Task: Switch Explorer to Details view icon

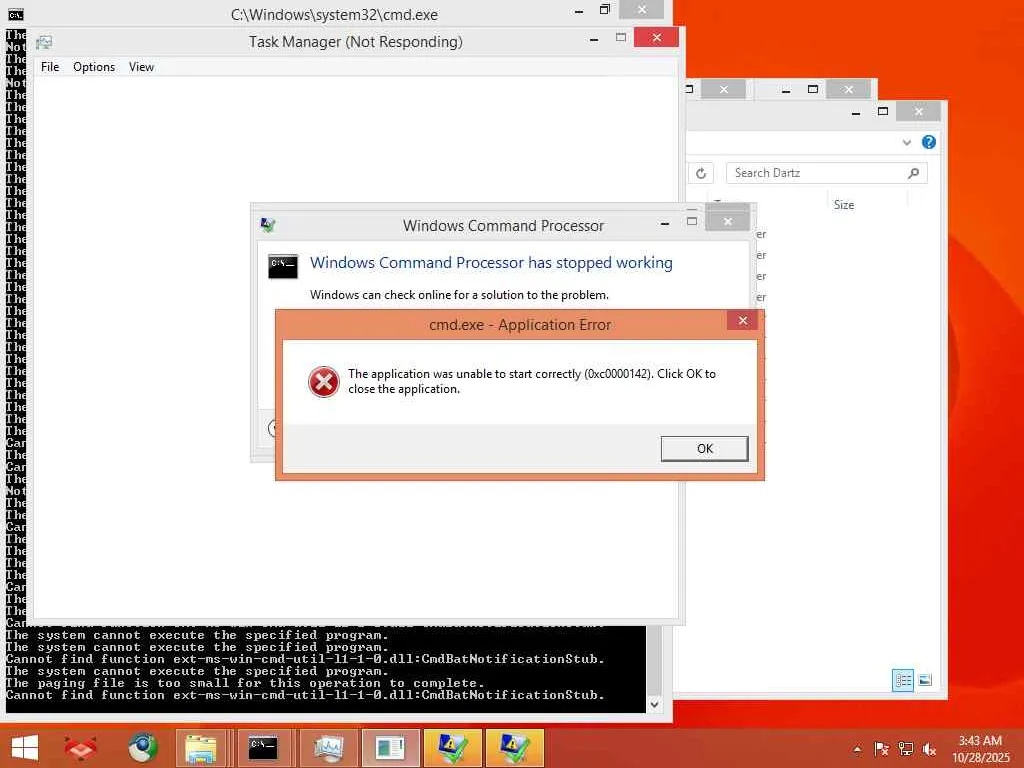Action: point(903,680)
